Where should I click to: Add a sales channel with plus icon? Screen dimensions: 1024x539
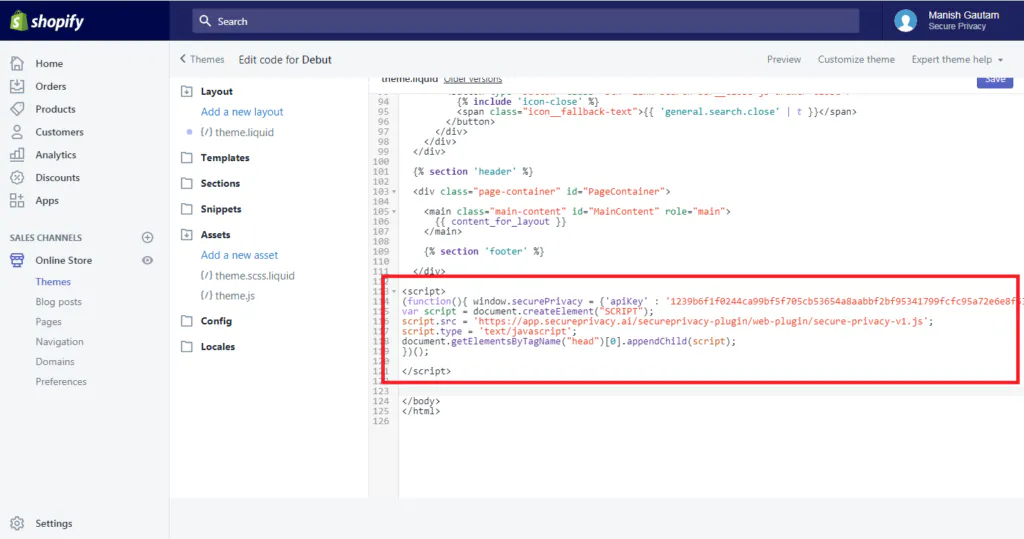[148, 237]
